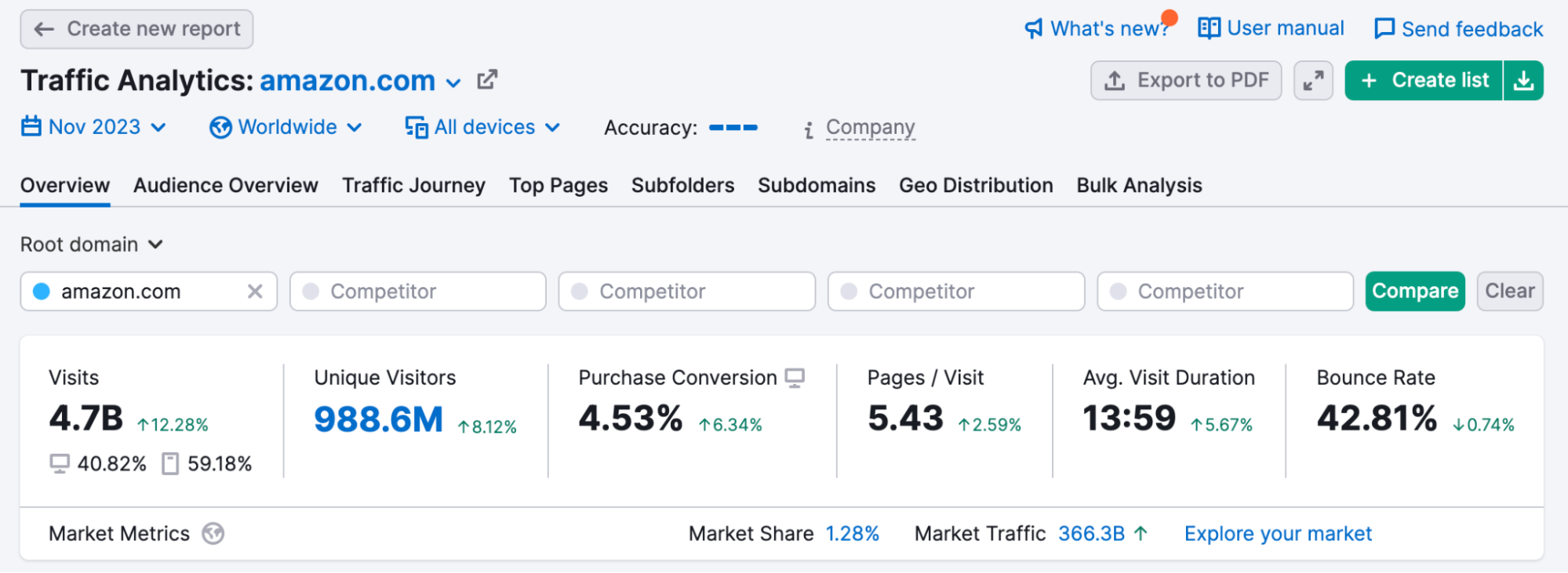1568x573 pixels.
Task: Switch to the Subdomains tab
Action: tap(817, 186)
